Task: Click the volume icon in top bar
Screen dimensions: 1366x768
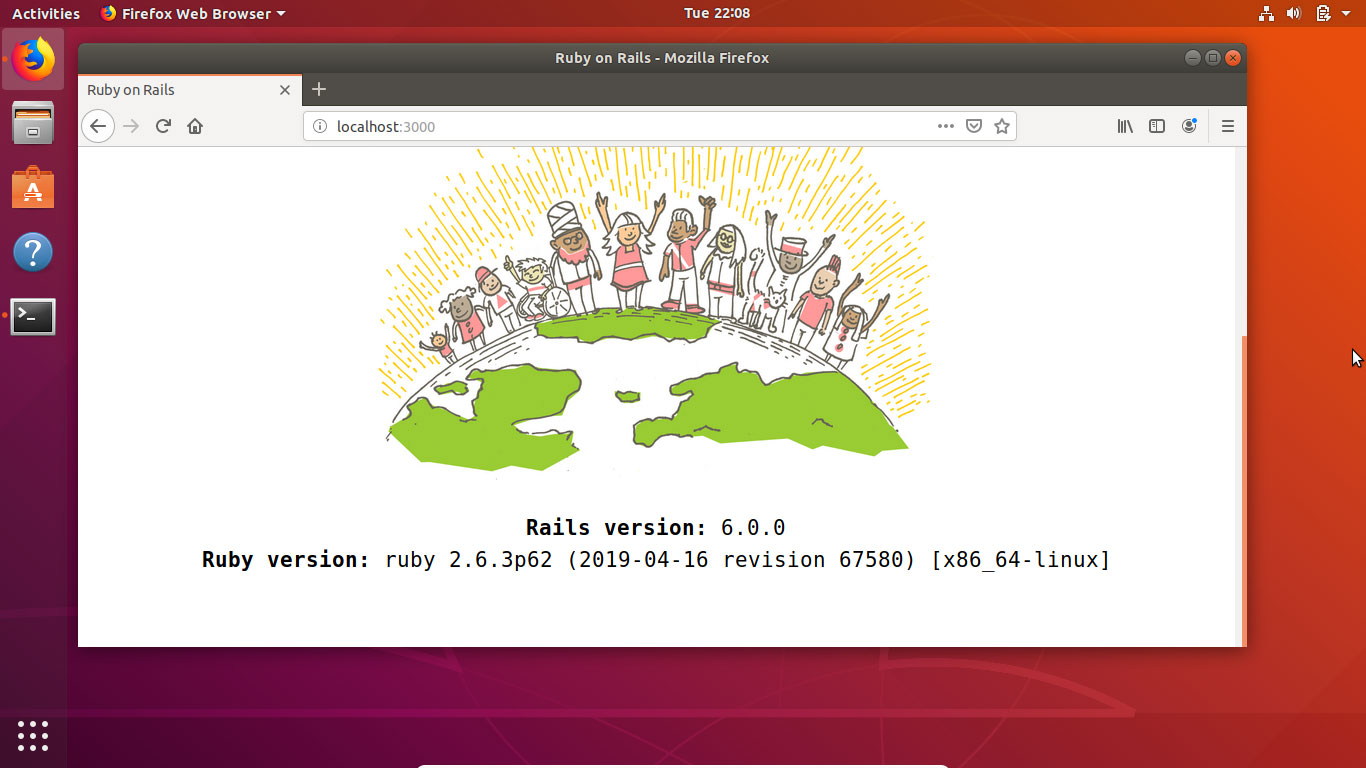Action: pyautogui.click(x=1293, y=13)
